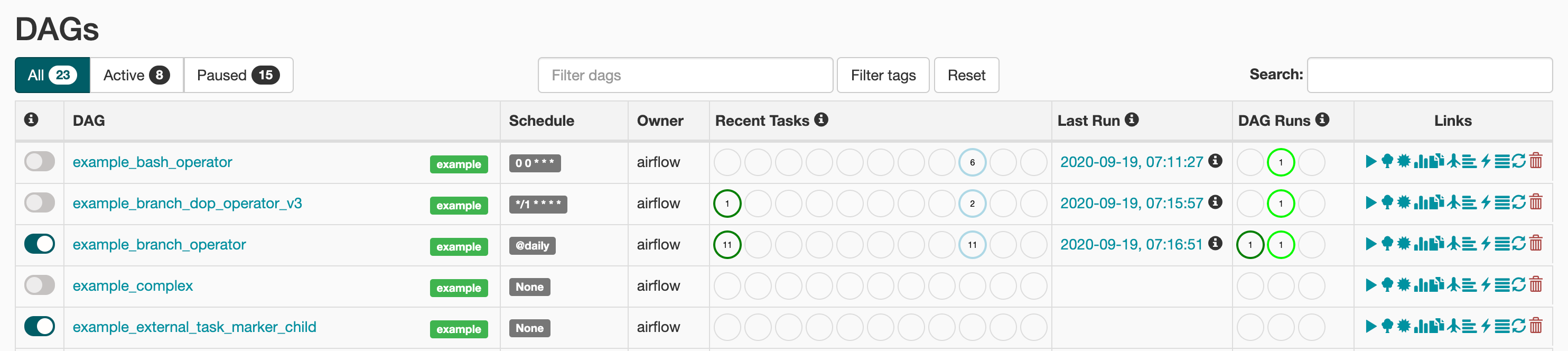Pause the example_branch_operator DAG

(x=40, y=244)
